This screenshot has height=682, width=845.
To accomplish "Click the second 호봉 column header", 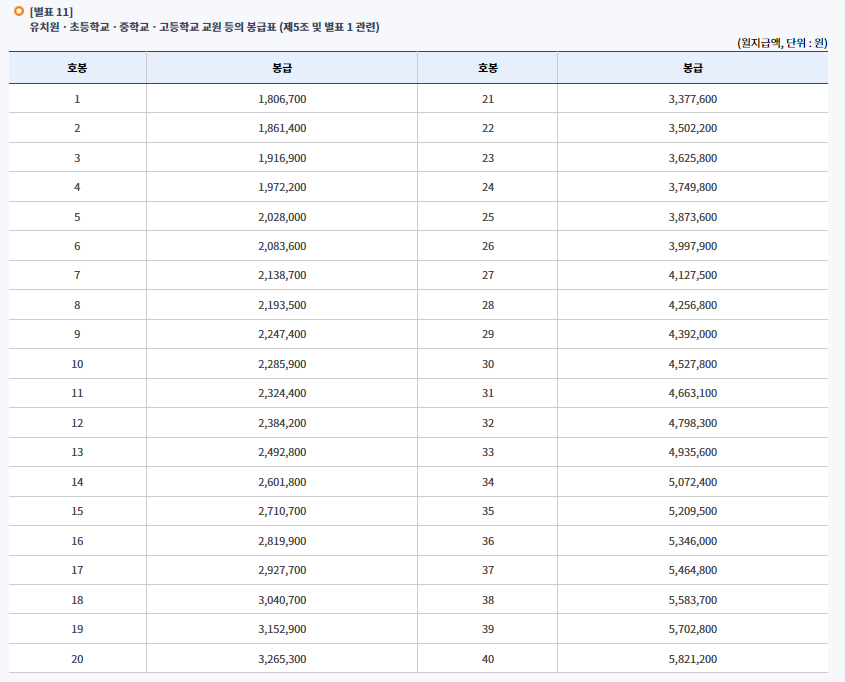I will click(x=487, y=68).
